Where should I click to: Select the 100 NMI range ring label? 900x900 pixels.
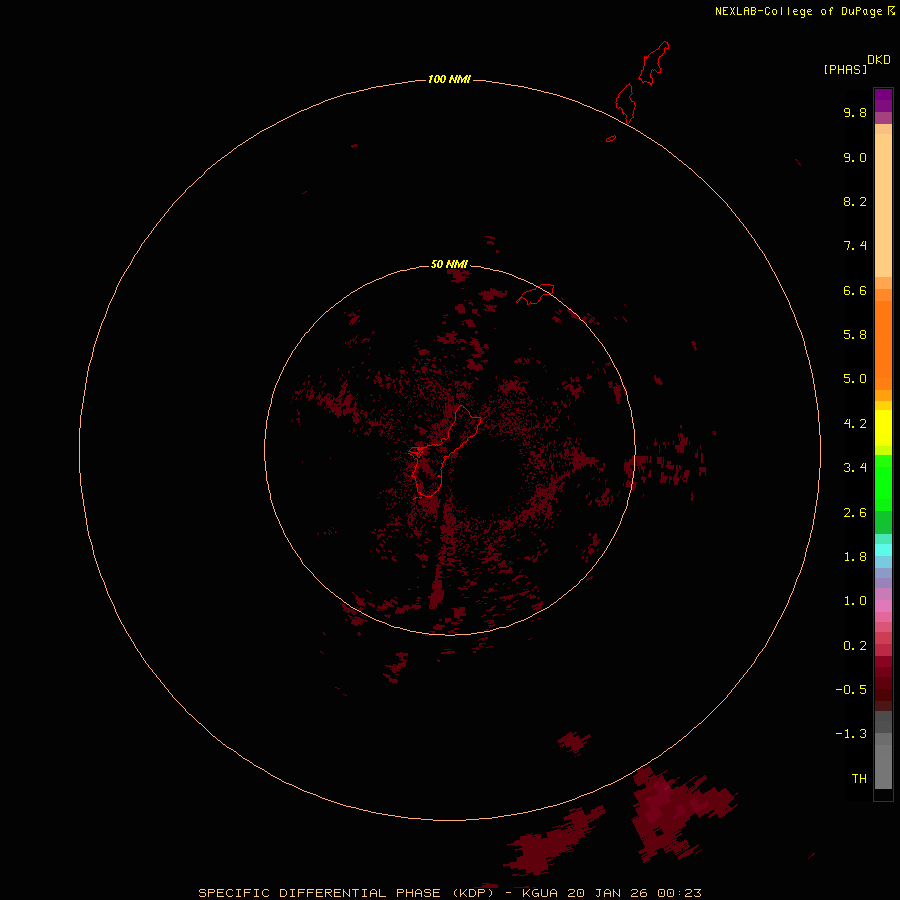click(x=449, y=79)
